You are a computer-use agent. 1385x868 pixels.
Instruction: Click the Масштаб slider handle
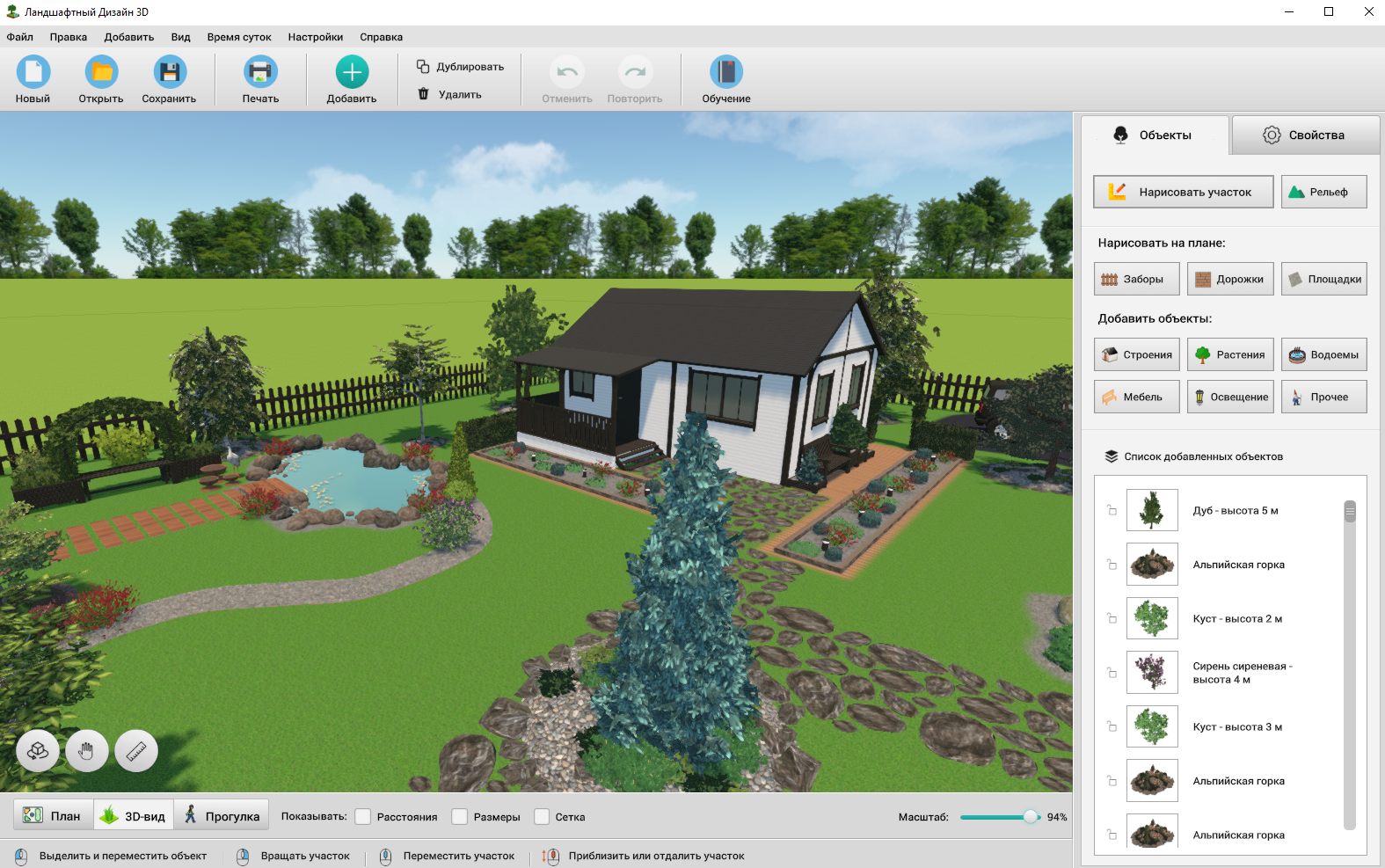(x=1031, y=817)
